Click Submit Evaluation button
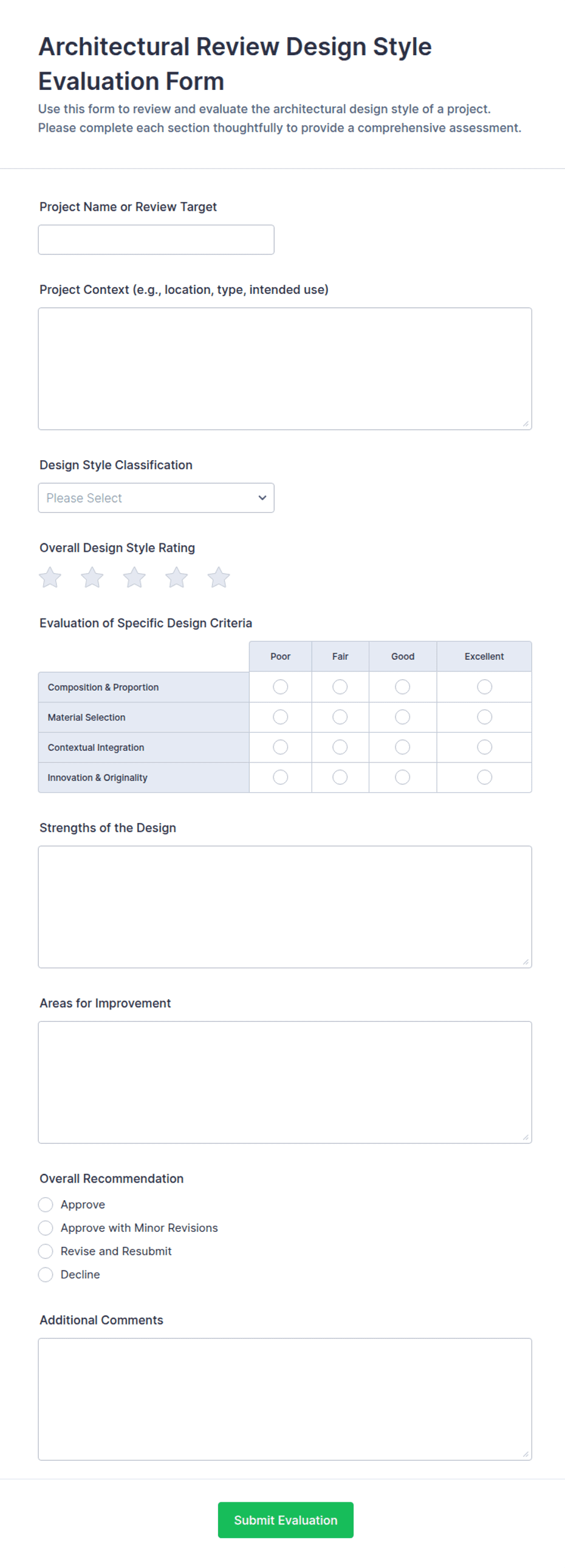The image size is (565, 1568). [286, 1520]
